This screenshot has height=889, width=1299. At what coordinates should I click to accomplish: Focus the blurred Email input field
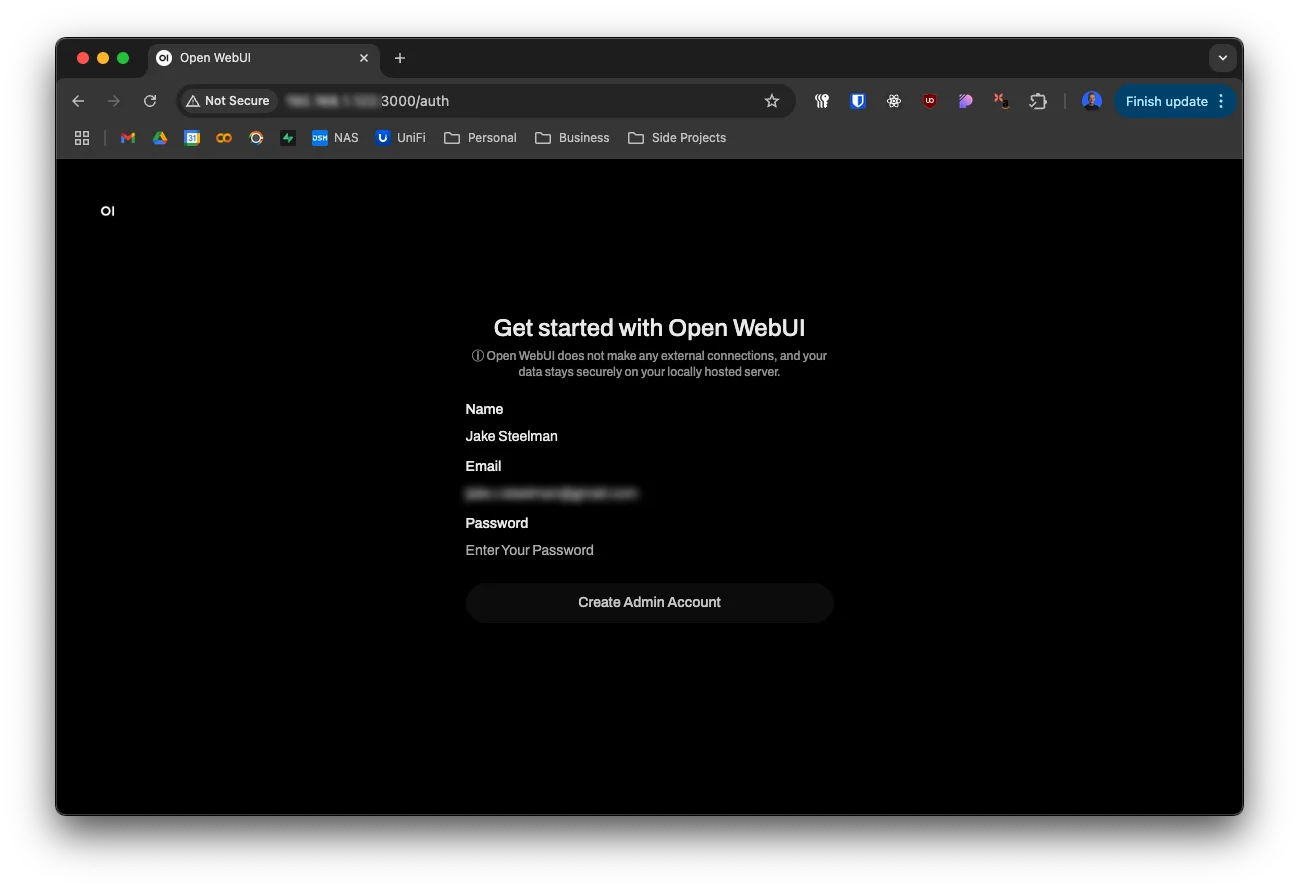pyautogui.click(x=649, y=493)
